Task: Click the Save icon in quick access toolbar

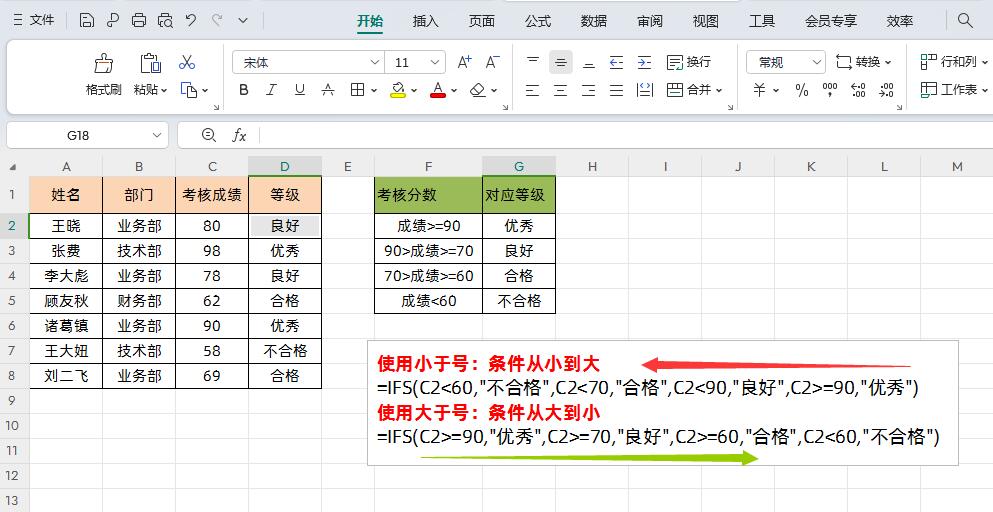Action: click(87, 20)
